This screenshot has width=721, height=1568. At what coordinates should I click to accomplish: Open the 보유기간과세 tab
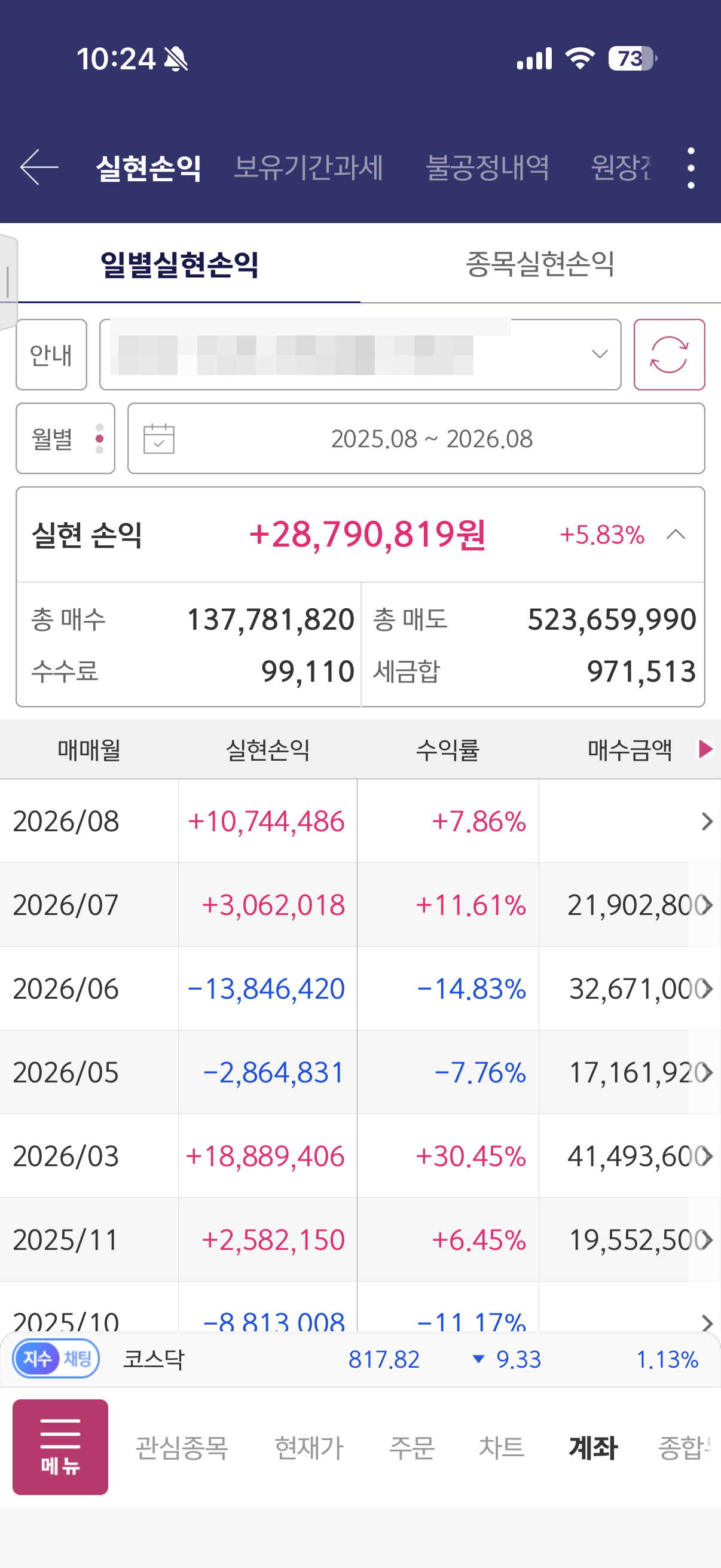[308, 167]
